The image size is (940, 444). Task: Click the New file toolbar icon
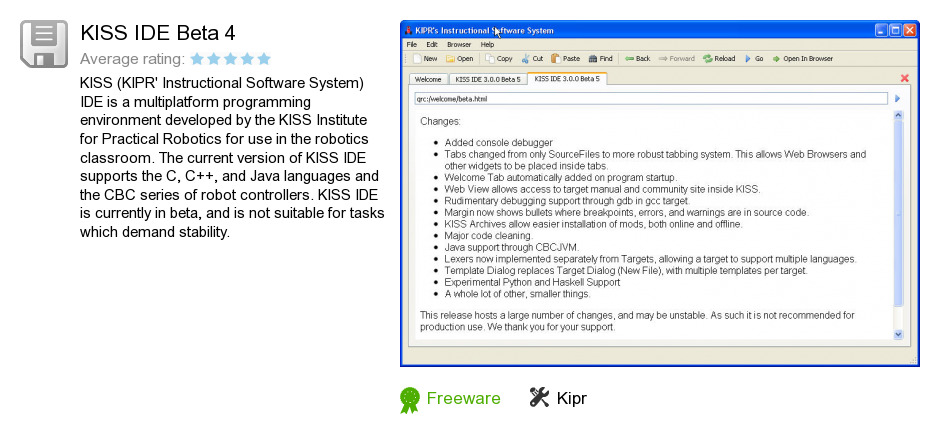pos(417,59)
